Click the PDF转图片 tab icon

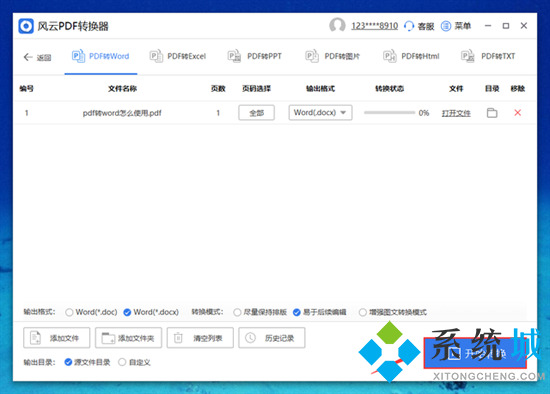tap(312, 56)
